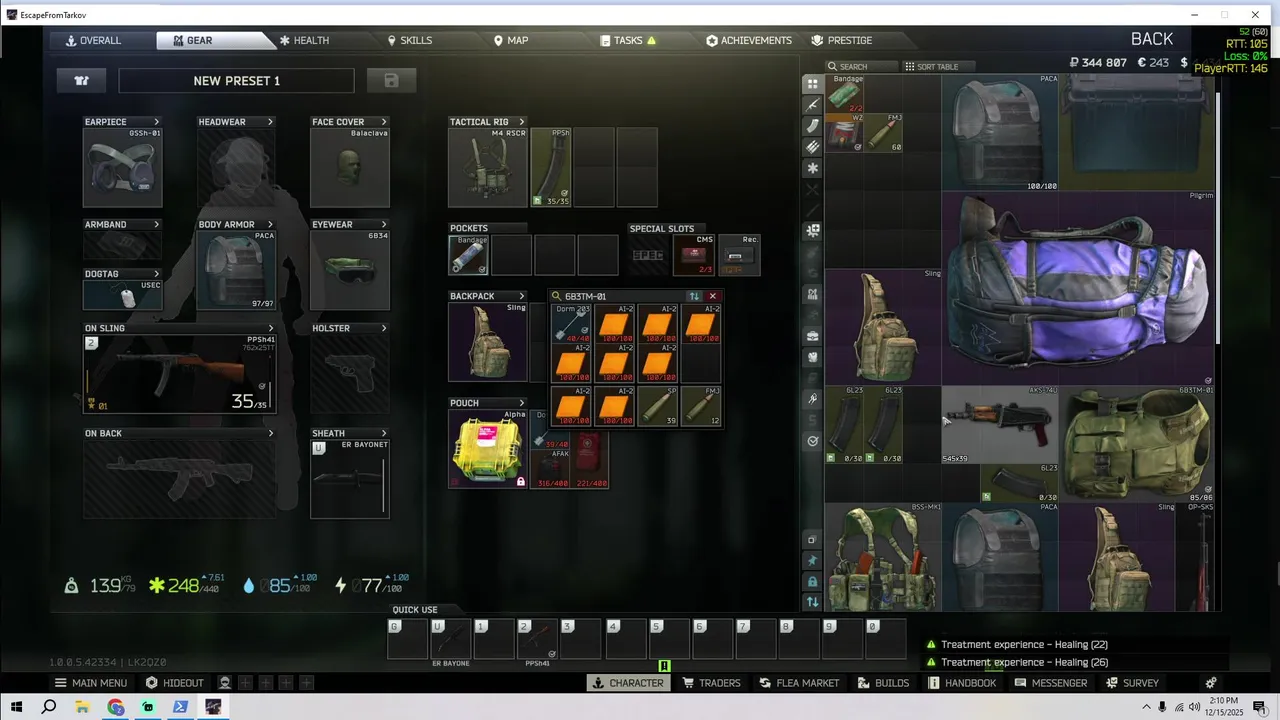This screenshot has width=1280, height=720.
Task: Expand the On Sling slot arrow
Action: 270,328
